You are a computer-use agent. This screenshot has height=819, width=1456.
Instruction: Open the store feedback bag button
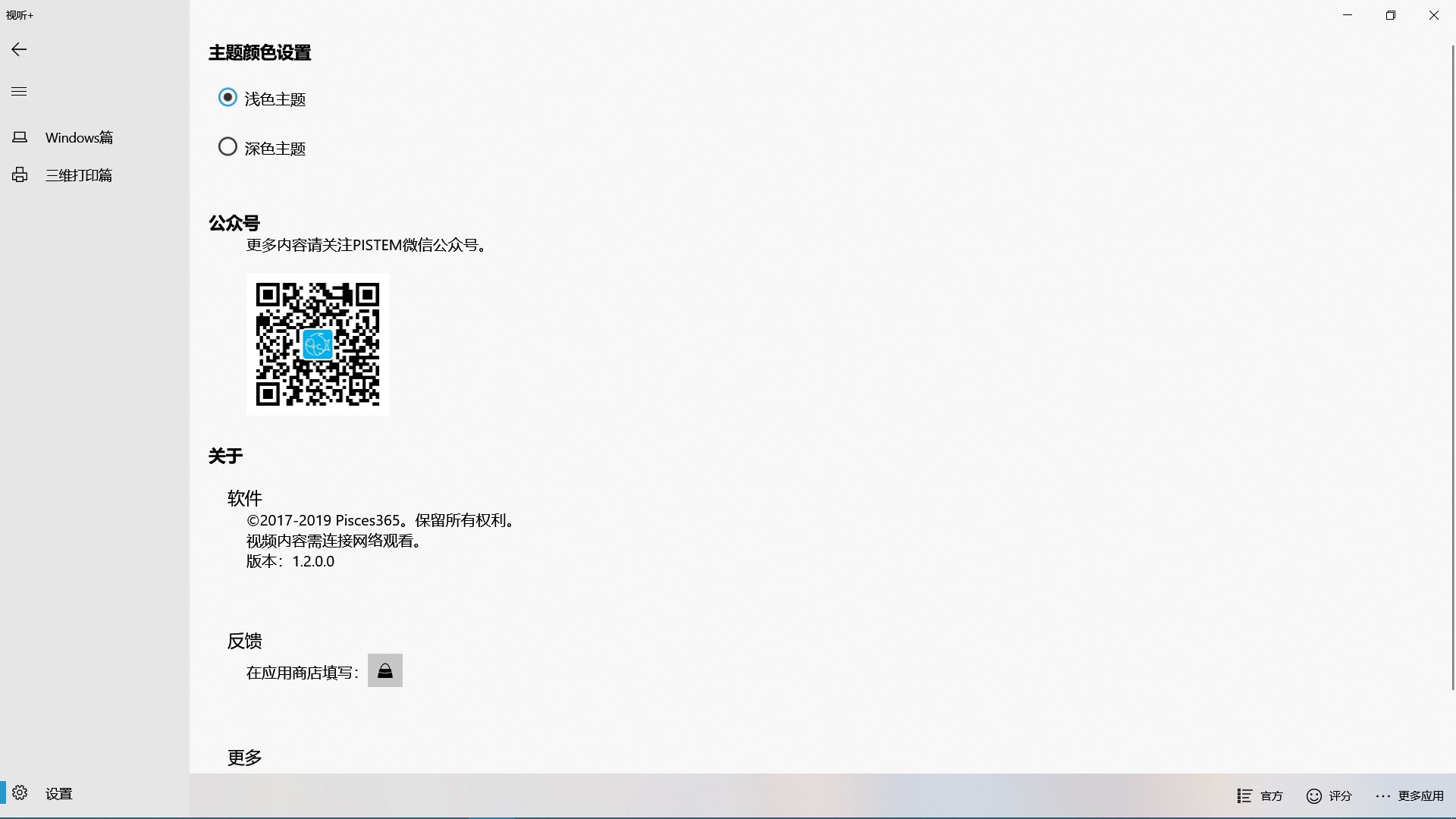tap(384, 671)
